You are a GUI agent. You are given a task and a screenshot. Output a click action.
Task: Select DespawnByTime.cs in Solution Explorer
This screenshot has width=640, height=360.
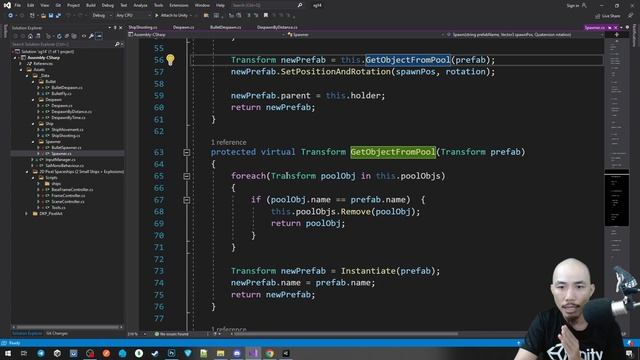tap(68, 118)
